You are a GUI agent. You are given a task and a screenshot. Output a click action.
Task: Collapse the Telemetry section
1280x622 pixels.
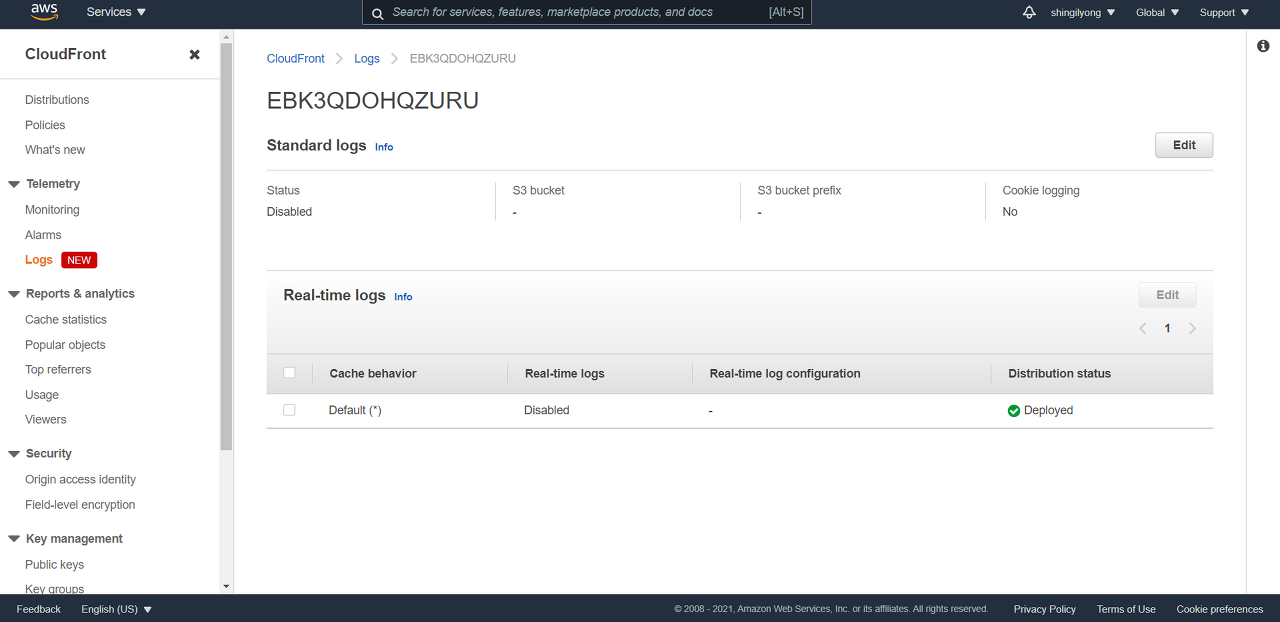[14, 184]
